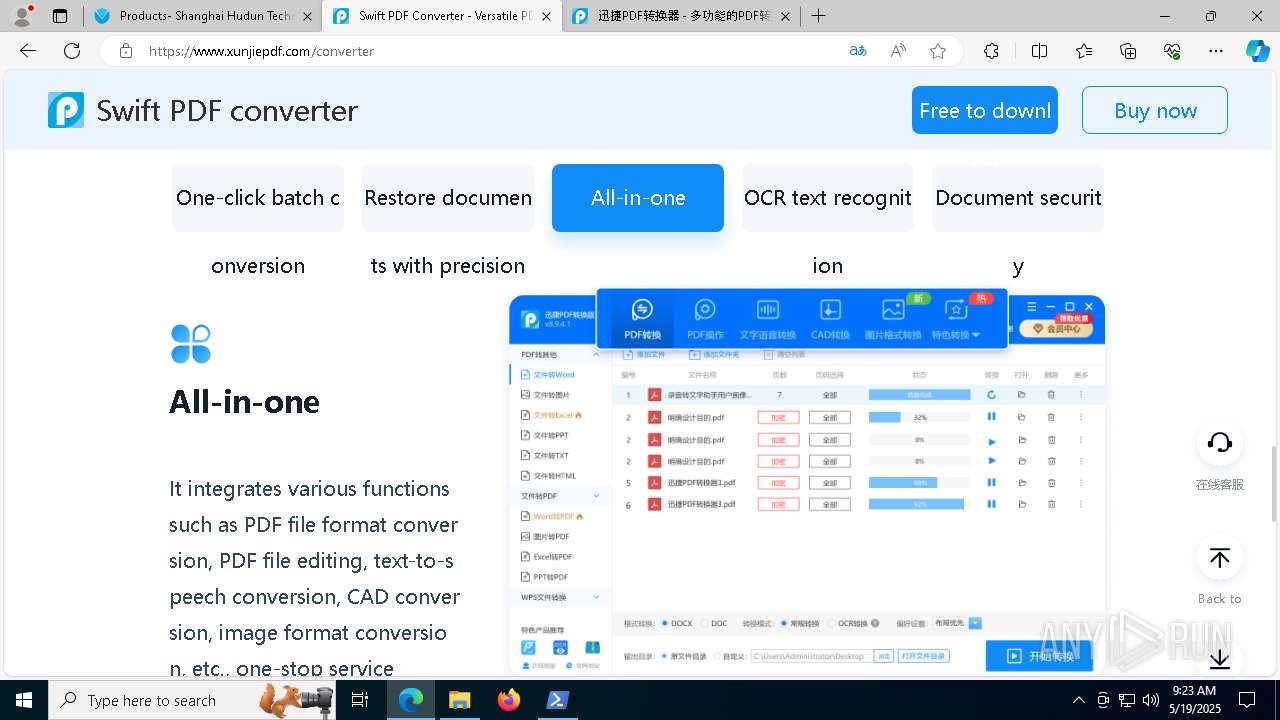Open the Collections icon

pyautogui.click(x=1128, y=51)
